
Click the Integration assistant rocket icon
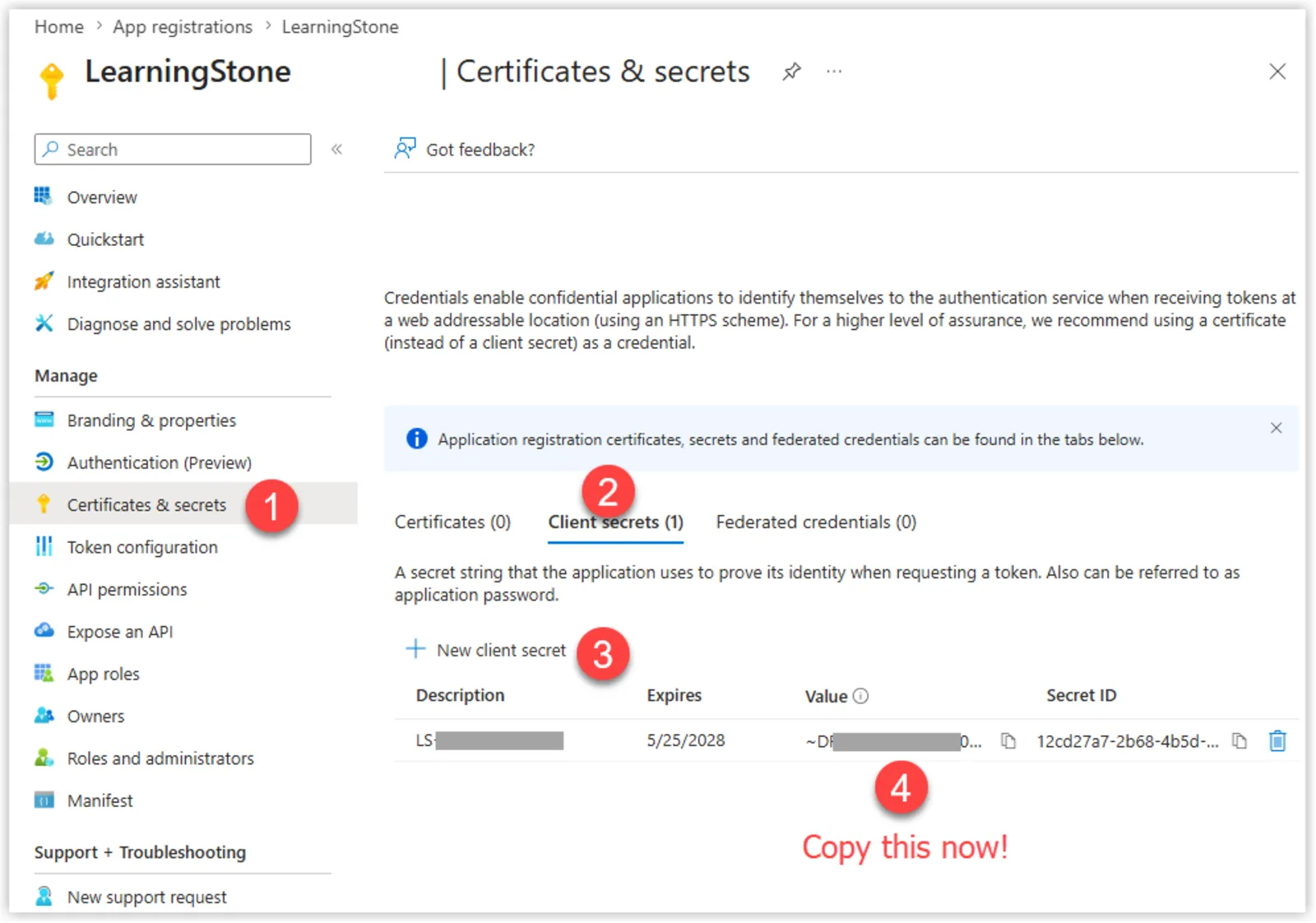(x=44, y=281)
